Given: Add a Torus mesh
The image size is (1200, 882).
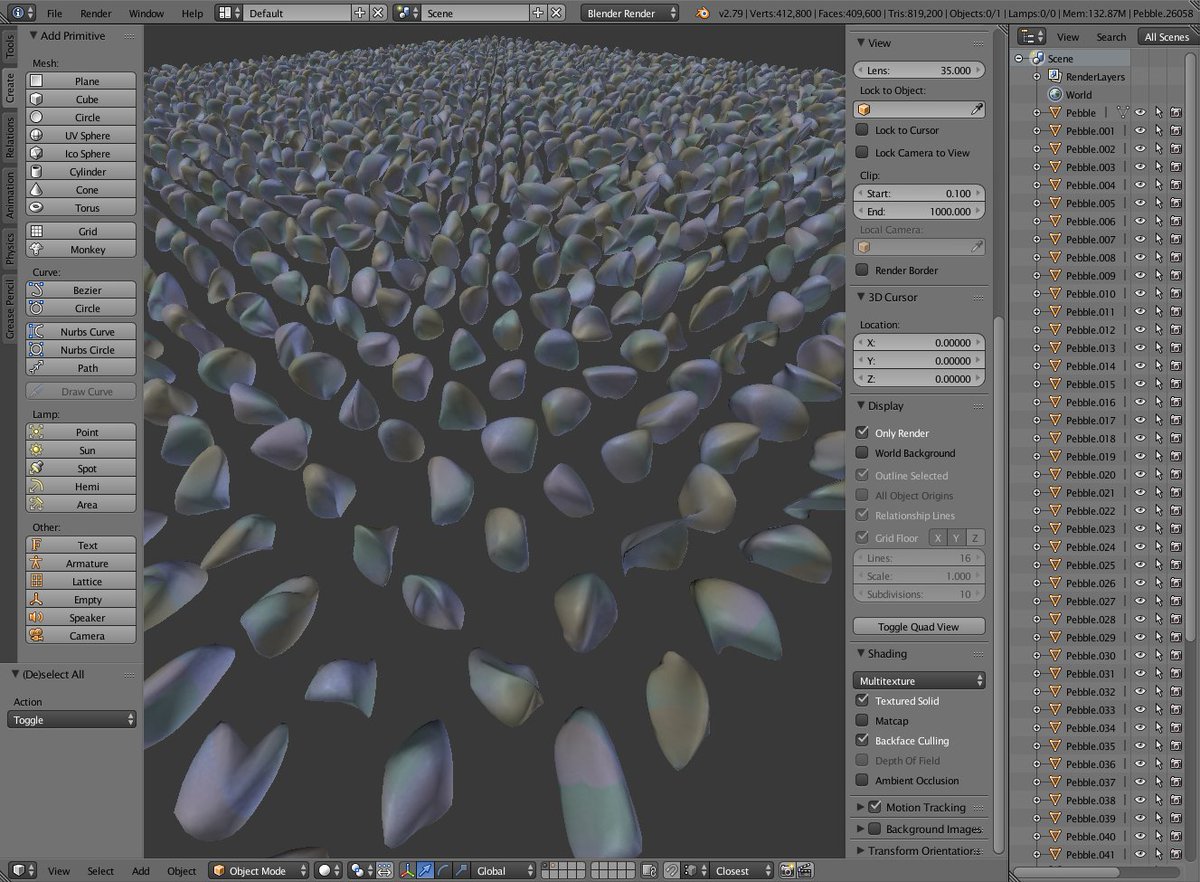Looking at the screenshot, I should pos(81,207).
